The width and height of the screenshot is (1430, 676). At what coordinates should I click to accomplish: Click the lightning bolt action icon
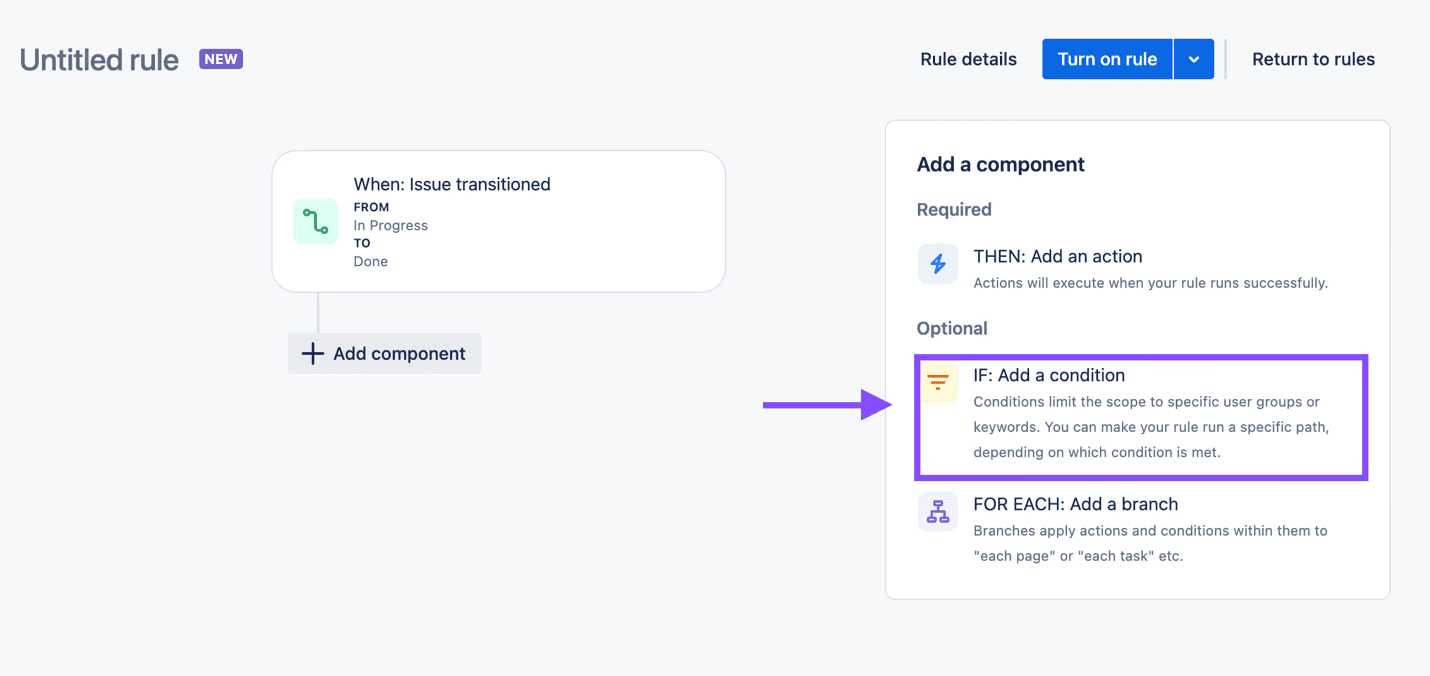937,263
